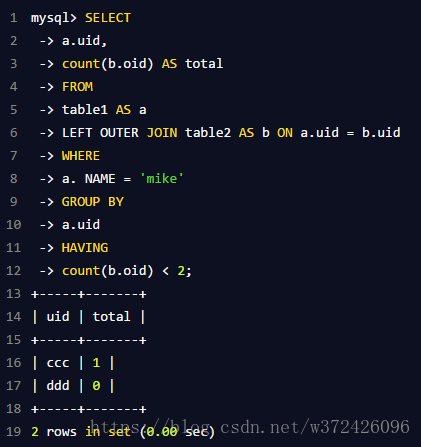This screenshot has height=447, width=421.
Task: Click 'count(b.oid)' on line 3
Action: pyautogui.click(x=108, y=64)
